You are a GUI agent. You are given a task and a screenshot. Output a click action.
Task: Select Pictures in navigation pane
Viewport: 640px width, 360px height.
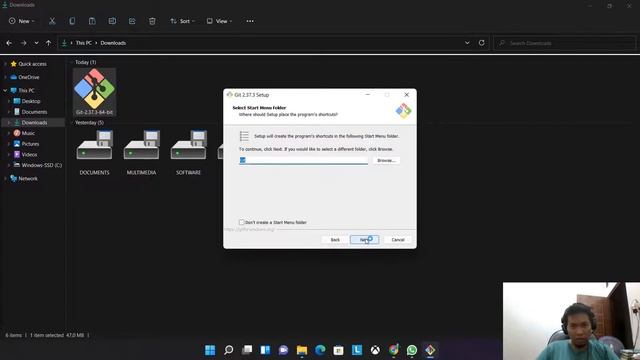pyautogui.click(x=30, y=144)
